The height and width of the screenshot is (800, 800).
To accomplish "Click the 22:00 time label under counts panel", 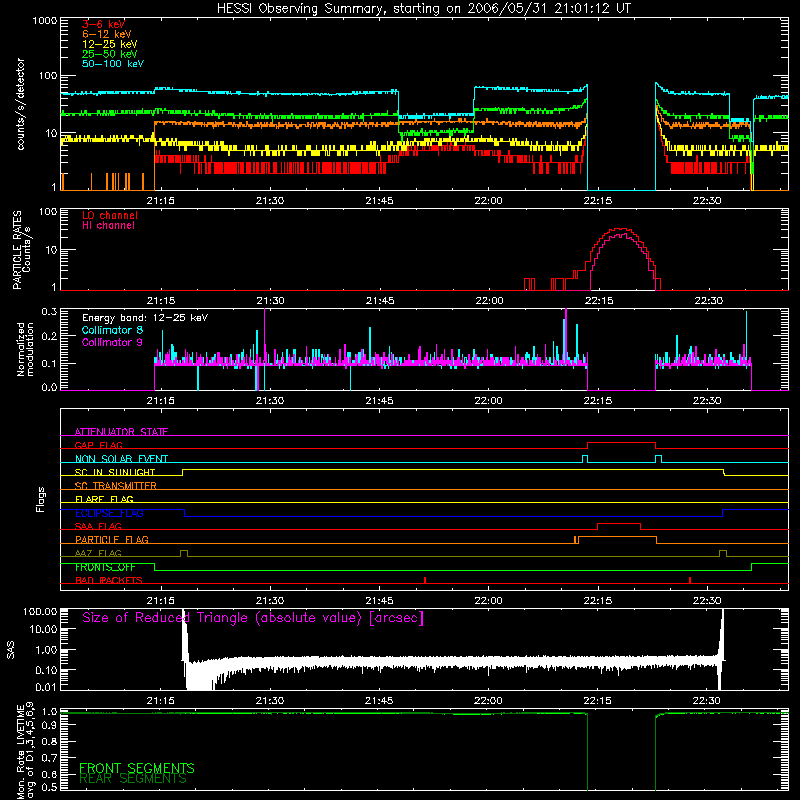I will coord(488,201).
